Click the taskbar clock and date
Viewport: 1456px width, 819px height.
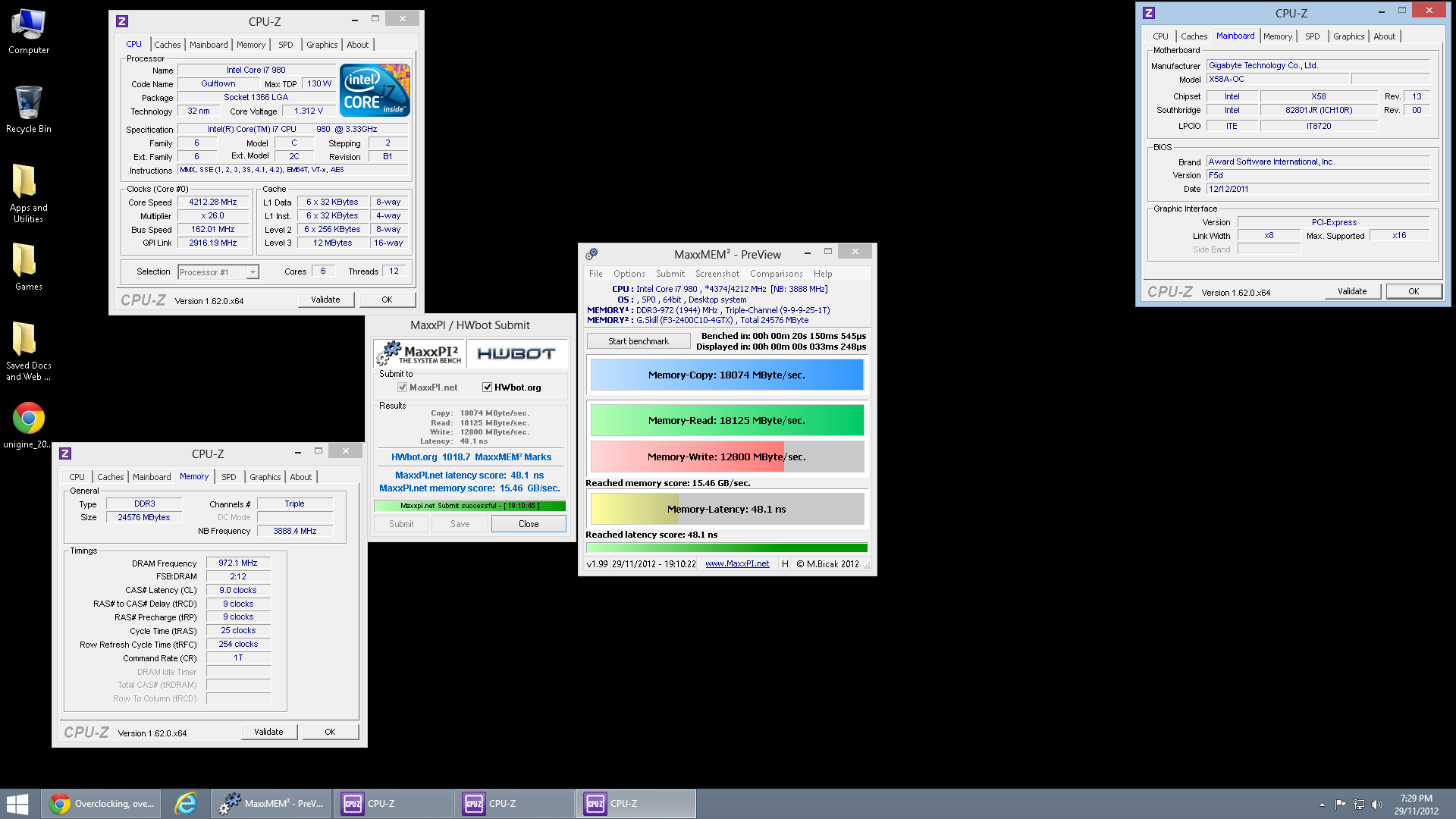coord(1416,805)
